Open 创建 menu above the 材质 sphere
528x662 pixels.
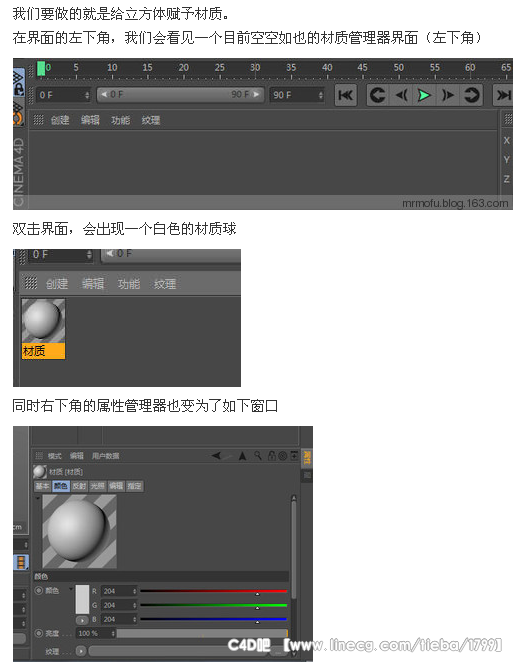57,284
